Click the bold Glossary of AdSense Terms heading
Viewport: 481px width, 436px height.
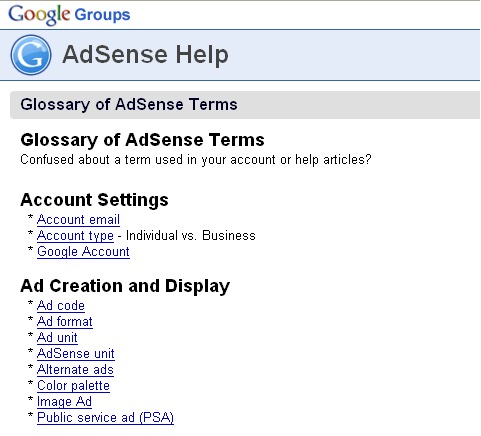point(142,140)
